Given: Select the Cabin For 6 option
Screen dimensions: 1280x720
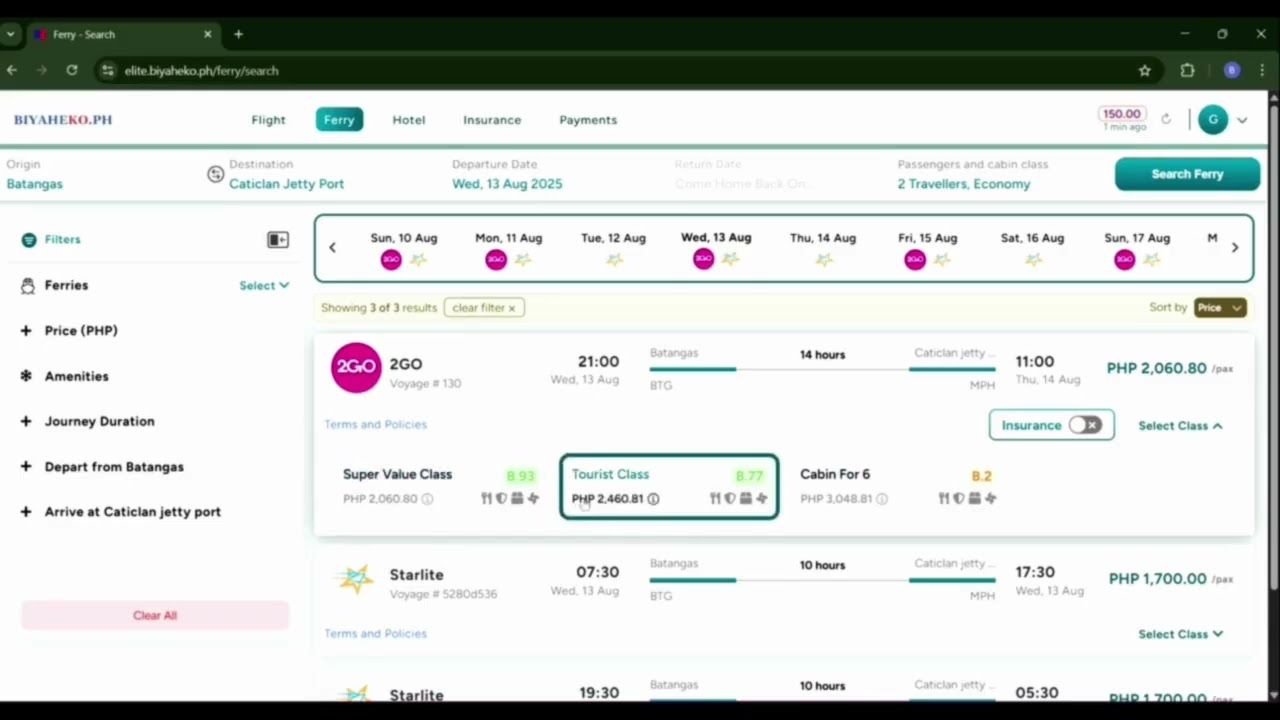Looking at the screenshot, I should point(896,487).
